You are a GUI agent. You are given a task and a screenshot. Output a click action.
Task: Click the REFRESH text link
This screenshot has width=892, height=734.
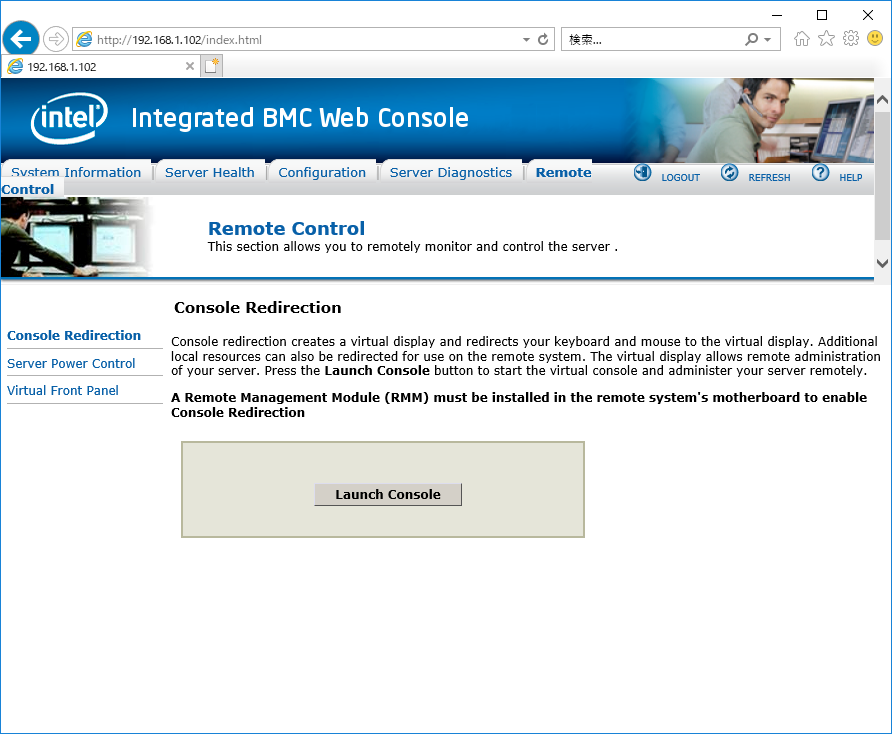[x=769, y=178]
